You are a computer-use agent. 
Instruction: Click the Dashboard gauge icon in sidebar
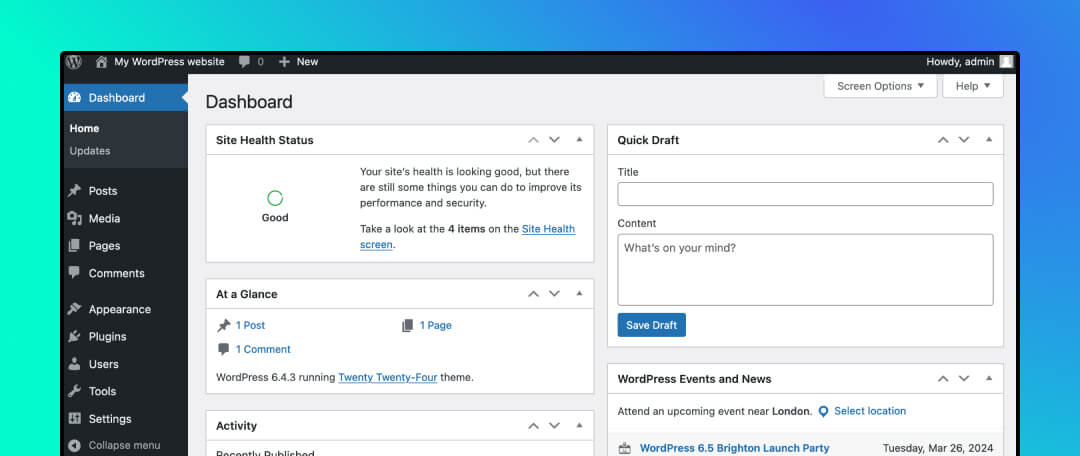point(74,98)
